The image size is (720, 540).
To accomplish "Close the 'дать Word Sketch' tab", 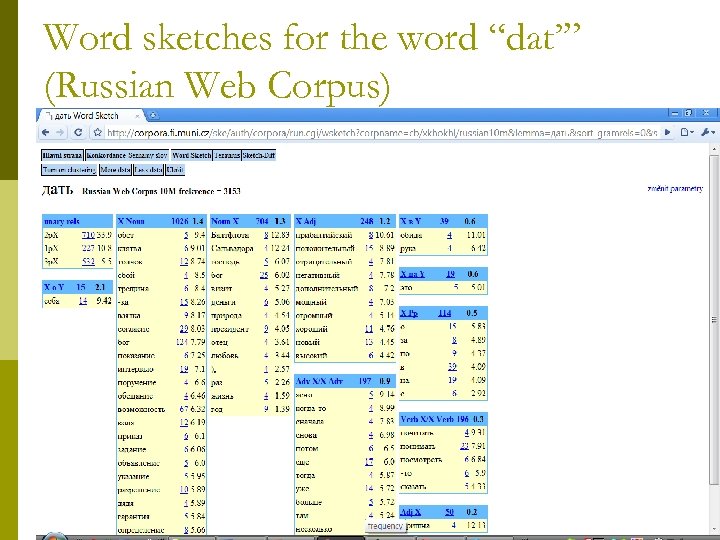I will coord(137,116).
